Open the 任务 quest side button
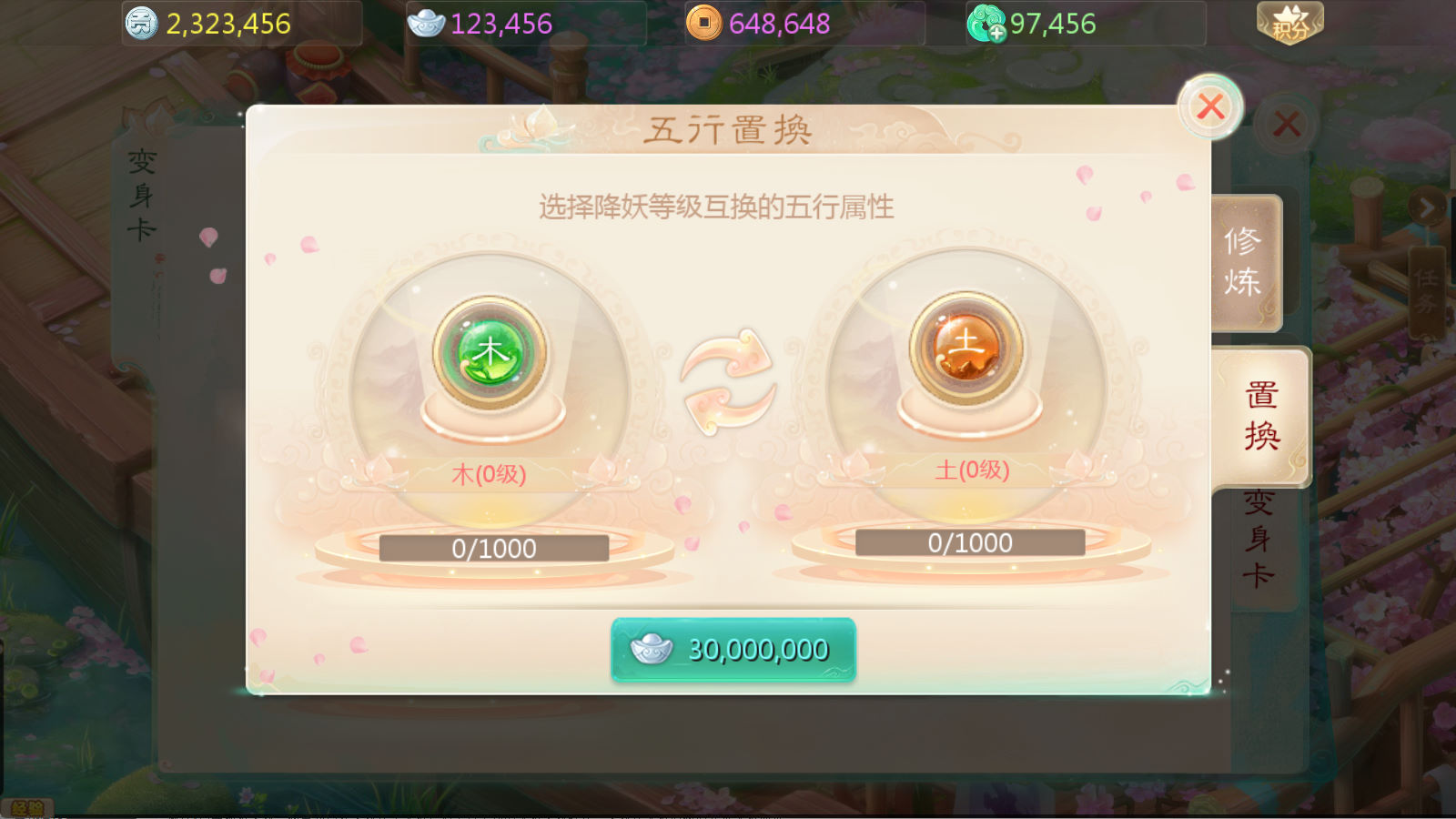Image resolution: width=1456 pixels, height=819 pixels. 1427,291
